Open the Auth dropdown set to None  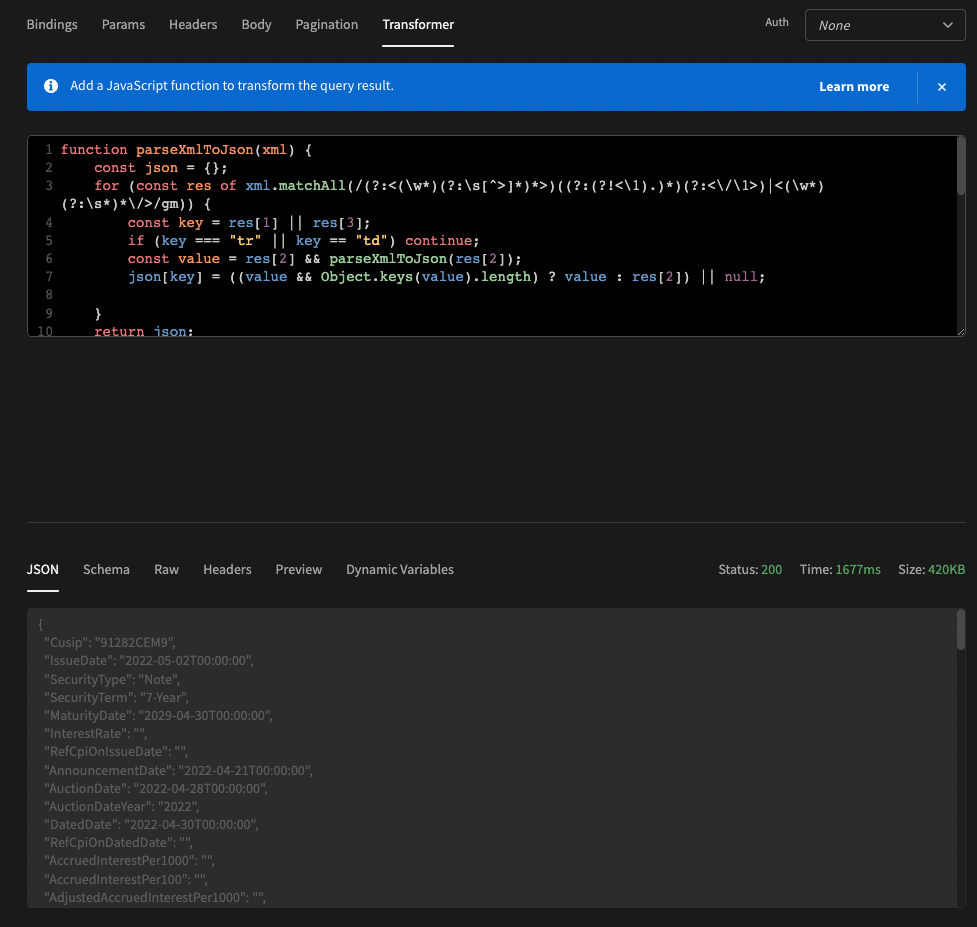point(885,25)
